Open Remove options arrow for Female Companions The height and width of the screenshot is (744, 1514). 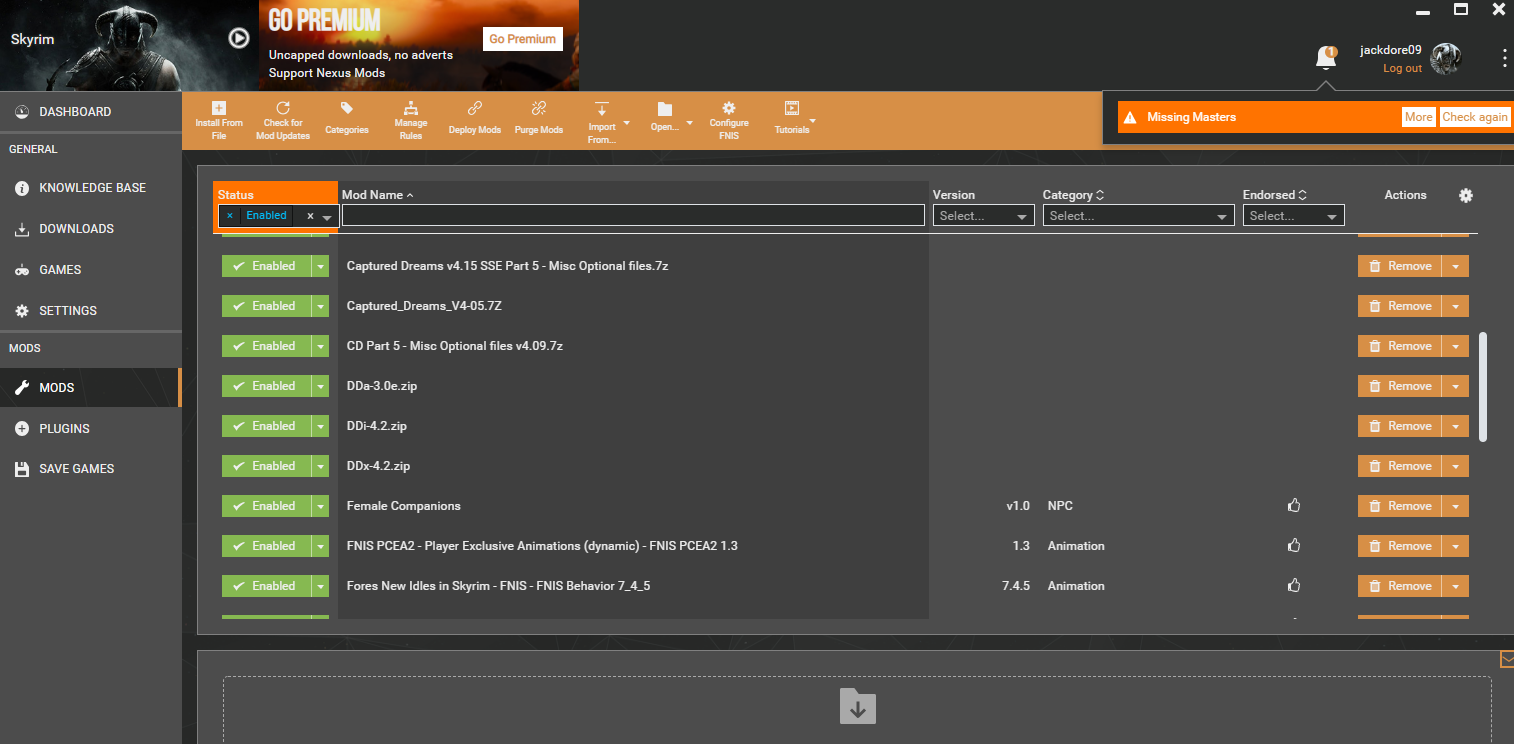1455,506
